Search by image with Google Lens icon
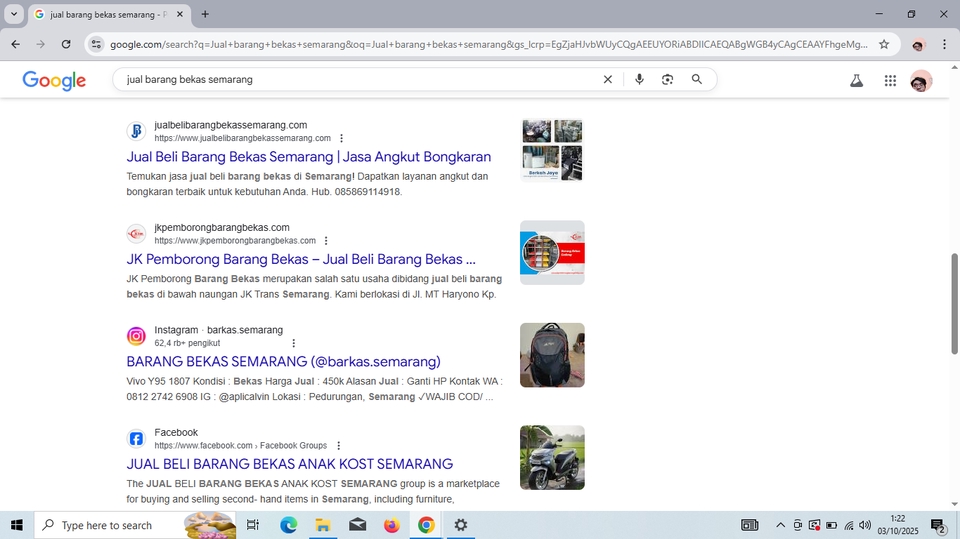Image resolution: width=960 pixels, height=539 pixels. tap(667, 79)
